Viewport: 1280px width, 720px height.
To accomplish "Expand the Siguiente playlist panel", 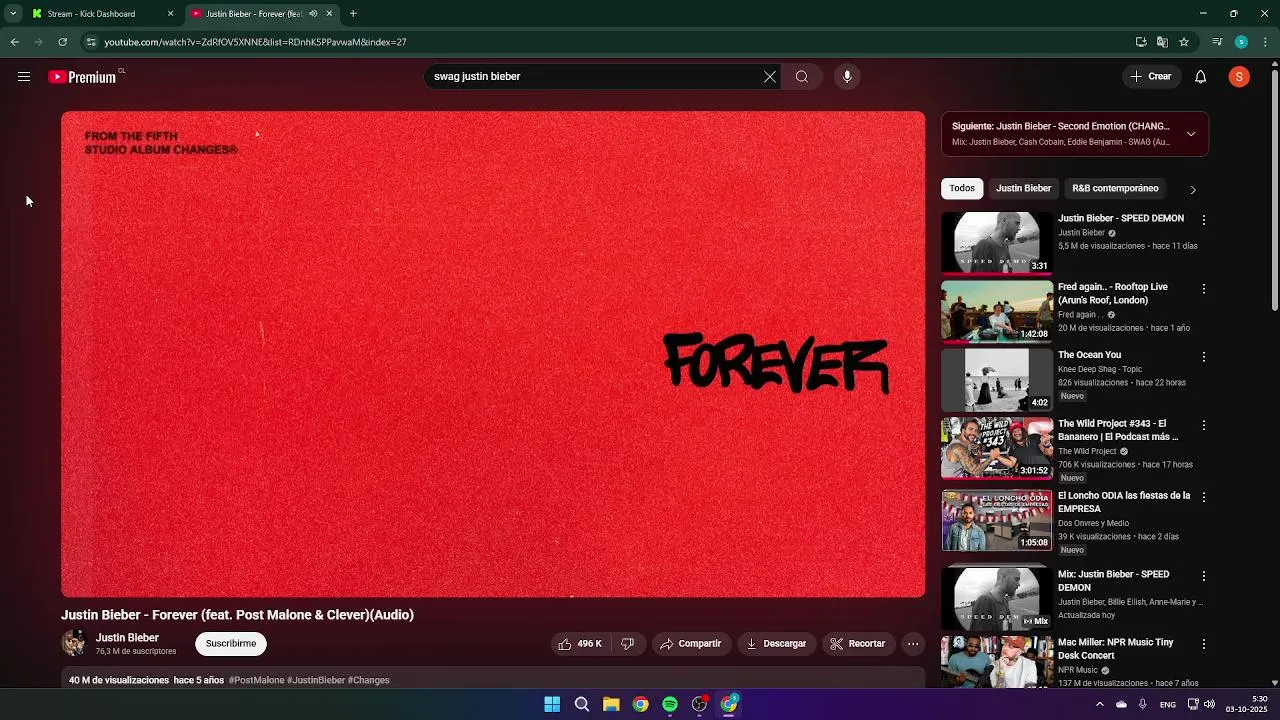I will click(x=1191, y=134).
